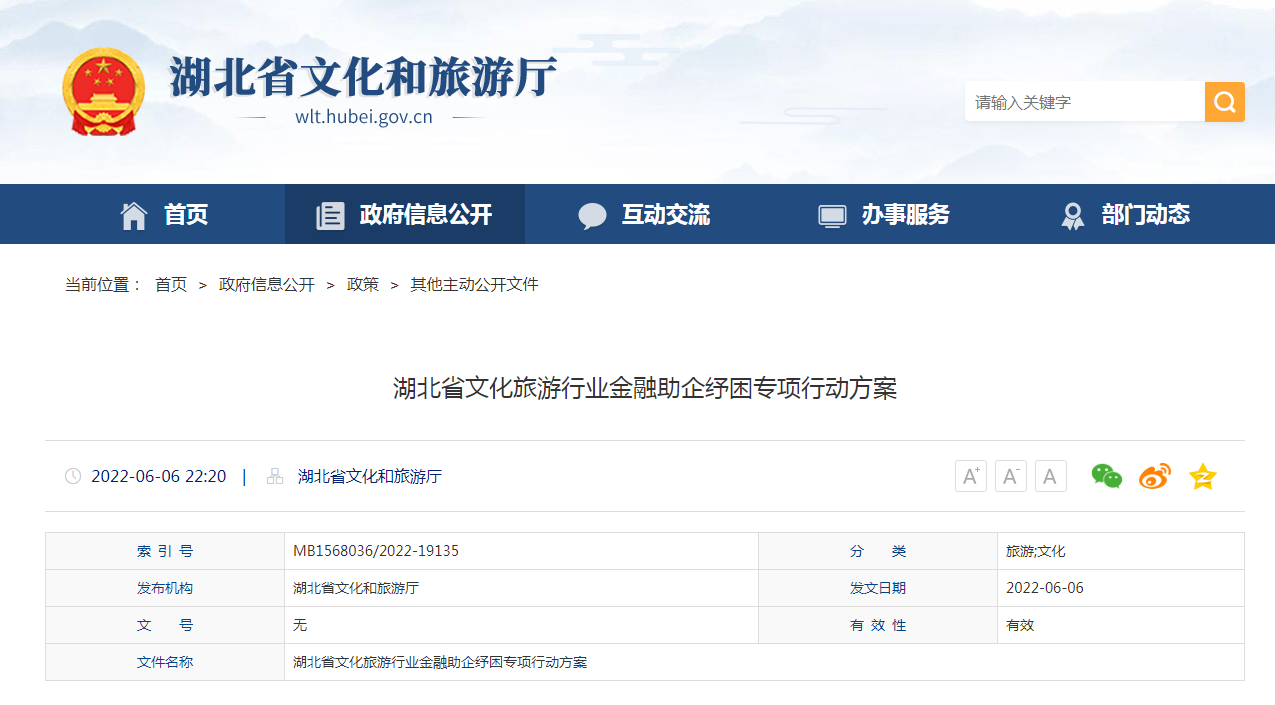Image resolution: width=1275 pixels, height=705 pixels.
Task: Increase font size with A+ icon
Action: click(970, 476)
